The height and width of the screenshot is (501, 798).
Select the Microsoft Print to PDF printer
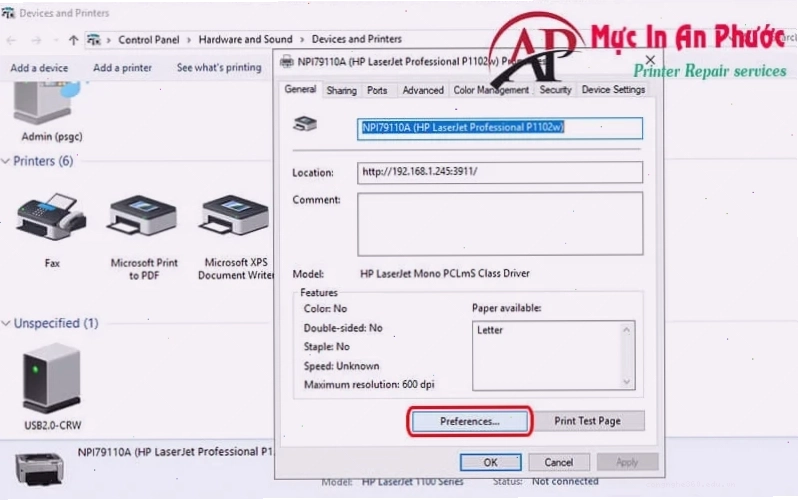[143, 216]
